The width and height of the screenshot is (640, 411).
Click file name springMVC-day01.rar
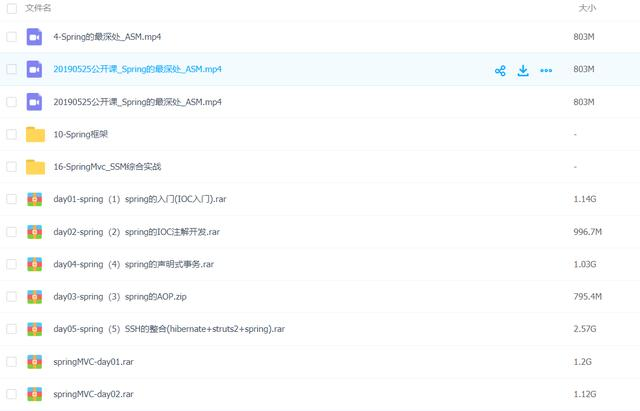point(93,362)
